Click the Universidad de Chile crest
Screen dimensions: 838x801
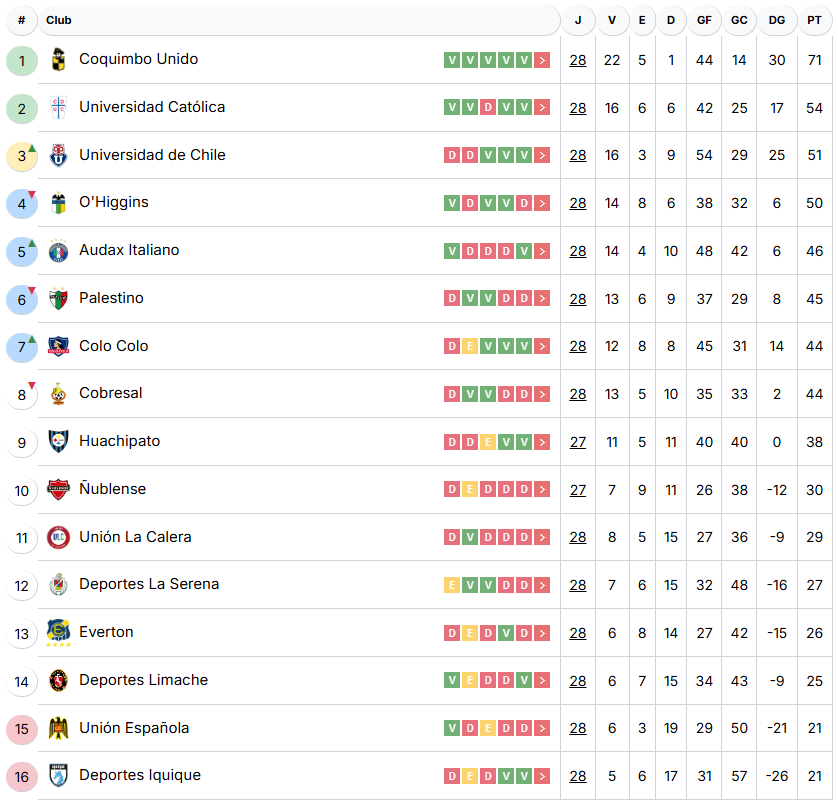point(58,155)
